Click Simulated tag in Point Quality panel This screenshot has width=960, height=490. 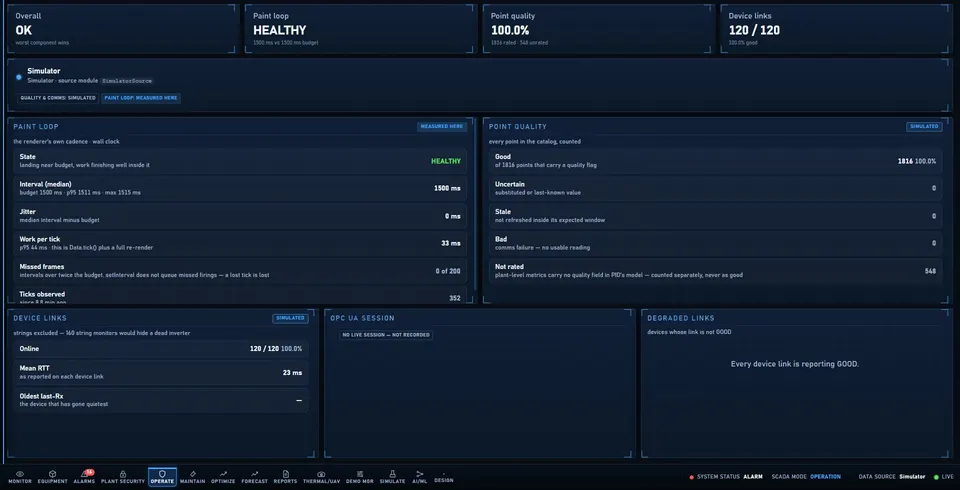click(x=924, y=127)
